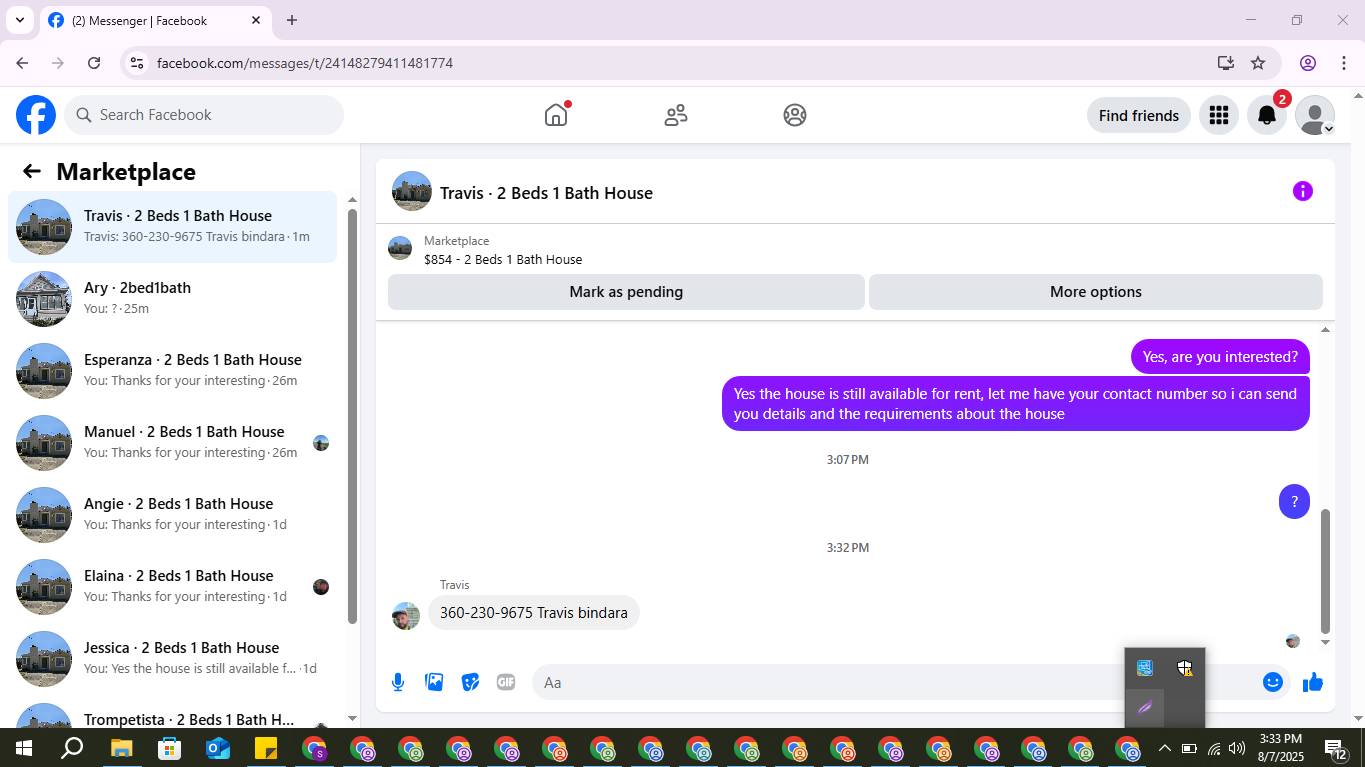Click Mark as pending button
The image size is (1365, 767).
626,292
